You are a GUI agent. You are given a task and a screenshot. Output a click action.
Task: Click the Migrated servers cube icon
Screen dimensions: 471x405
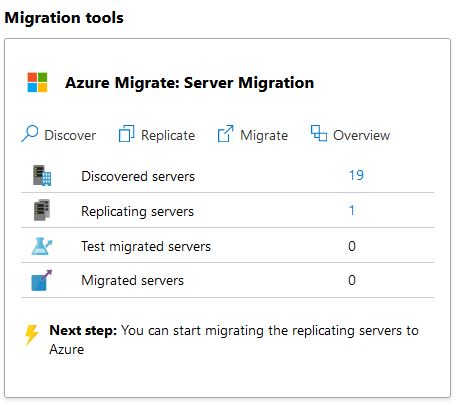tap(42, 280)
